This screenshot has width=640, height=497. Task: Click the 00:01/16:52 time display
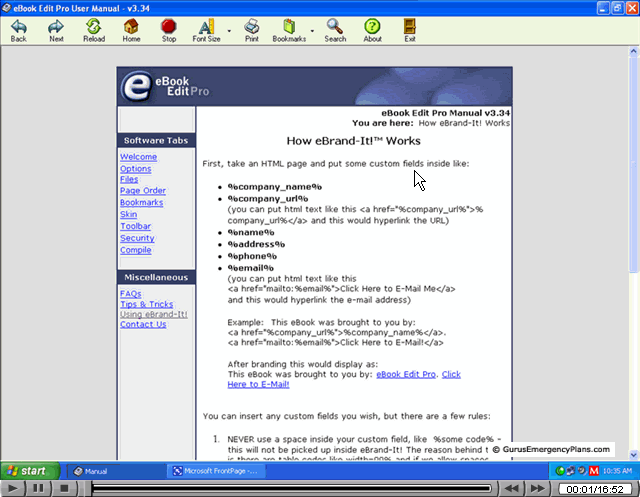click(x=595, y=489)
